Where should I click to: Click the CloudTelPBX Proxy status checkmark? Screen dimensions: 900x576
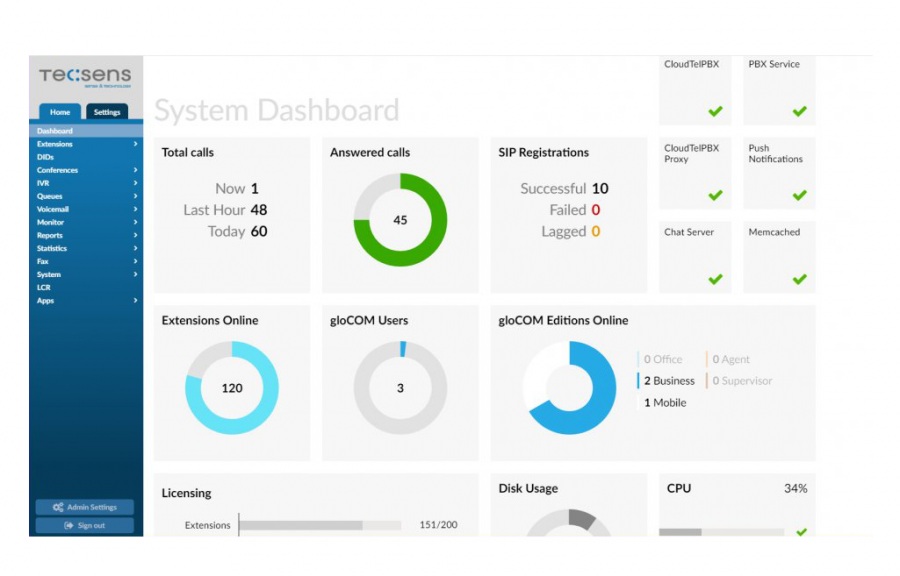pyautogui.click(x=715, y=195)
